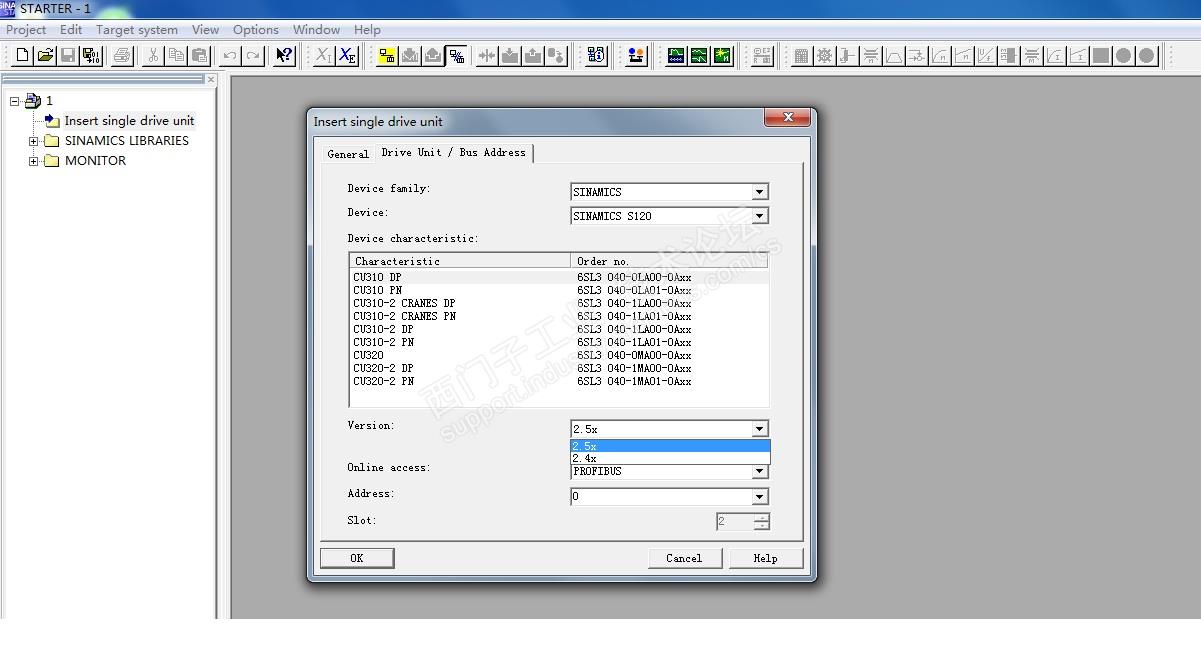
Task: Select the CU320-2 PN row
Action: coord(559,381)
